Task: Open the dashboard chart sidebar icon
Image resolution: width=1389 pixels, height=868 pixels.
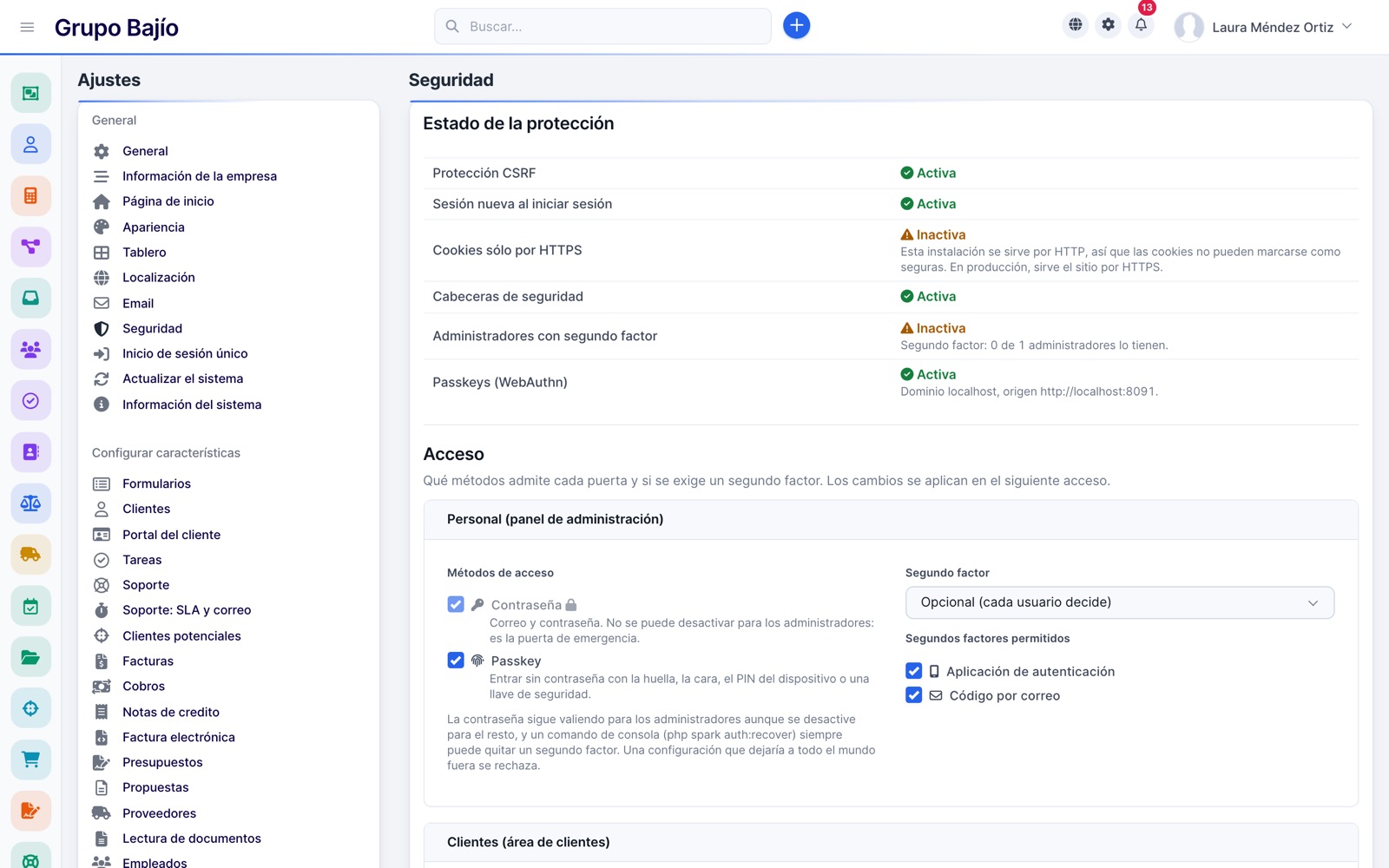Action: (x=30, y=93)
